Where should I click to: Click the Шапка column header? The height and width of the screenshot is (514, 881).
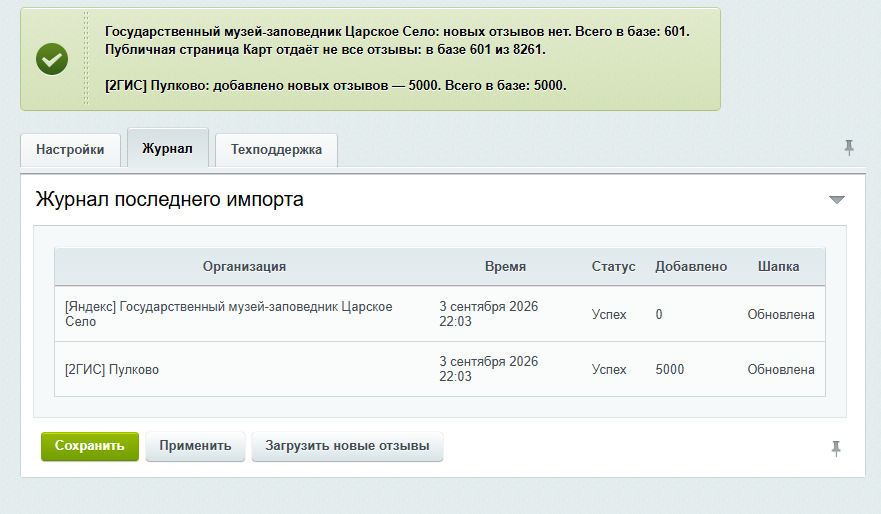(x=778, y=267)
